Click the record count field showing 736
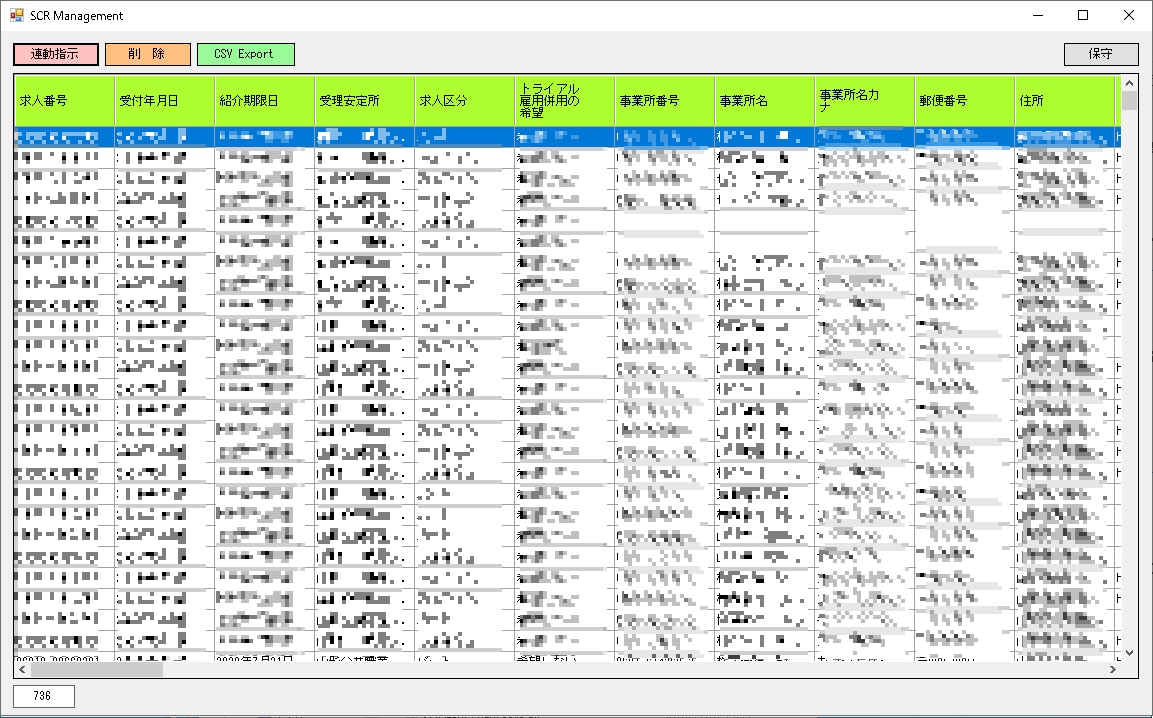The width and height of the screenshot is (1153, 718). (x=43, y=696)
